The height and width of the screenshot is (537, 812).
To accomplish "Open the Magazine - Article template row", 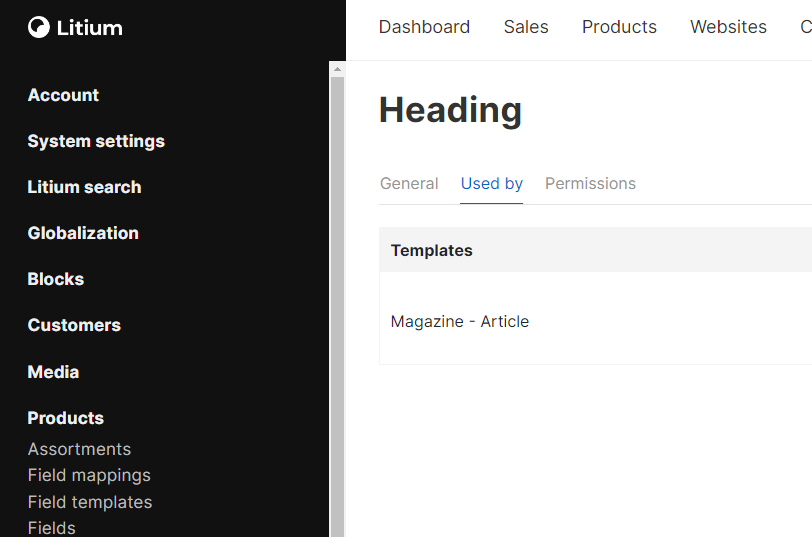I will point(460,322).
